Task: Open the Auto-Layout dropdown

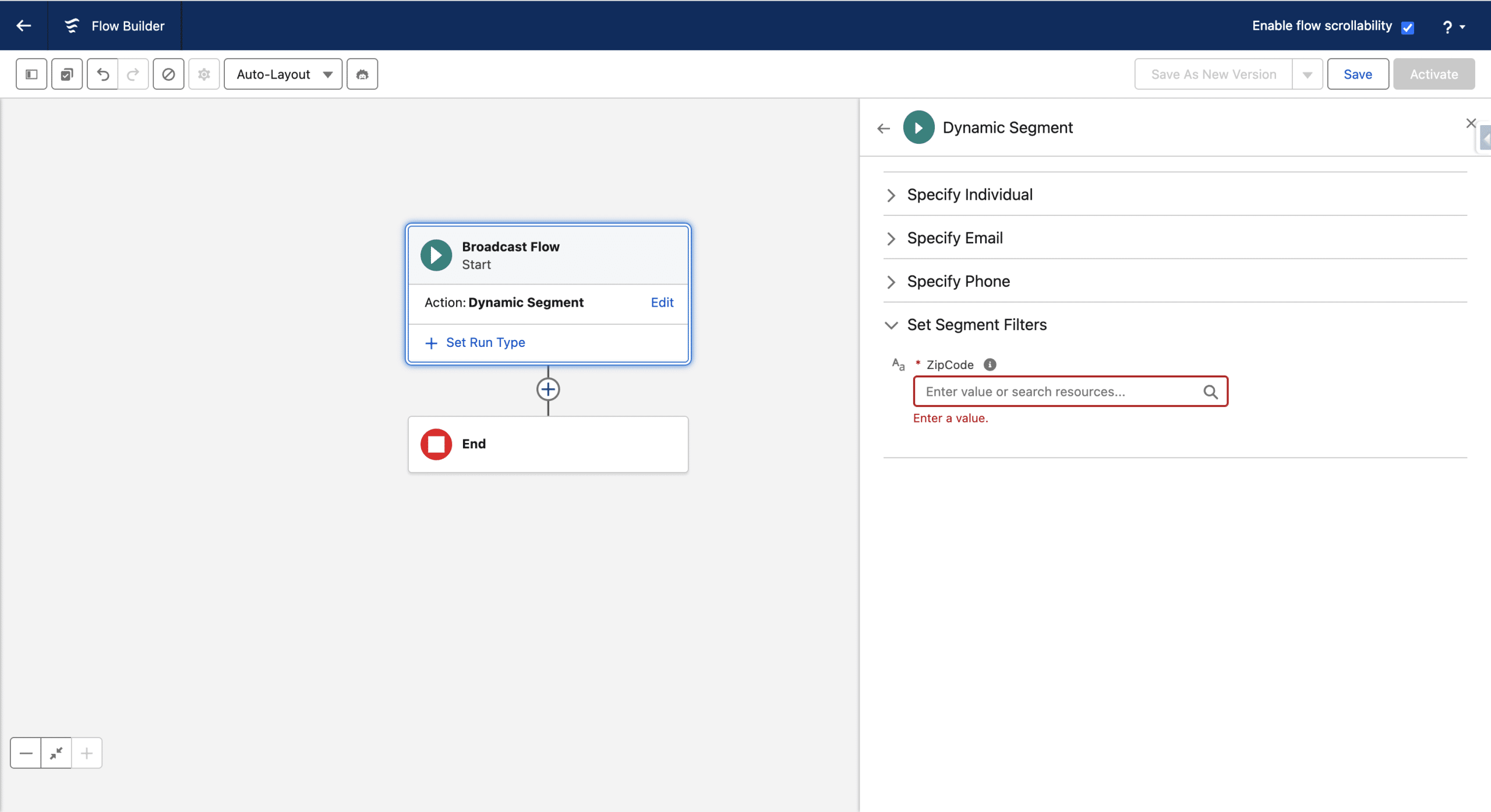Action: pyautogui.click(x=283, y=74)
